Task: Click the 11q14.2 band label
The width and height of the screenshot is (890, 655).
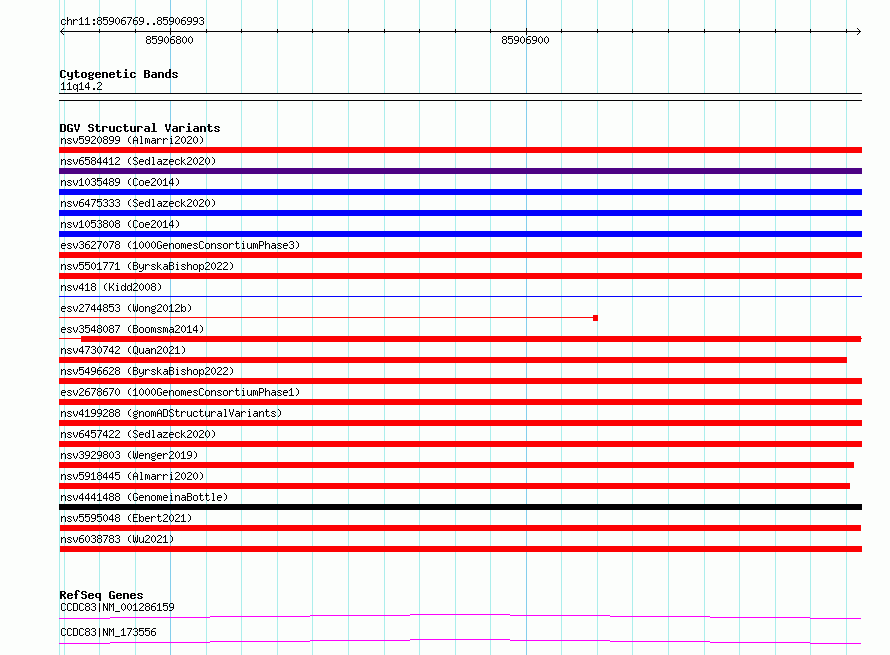Action: (81, 86)
